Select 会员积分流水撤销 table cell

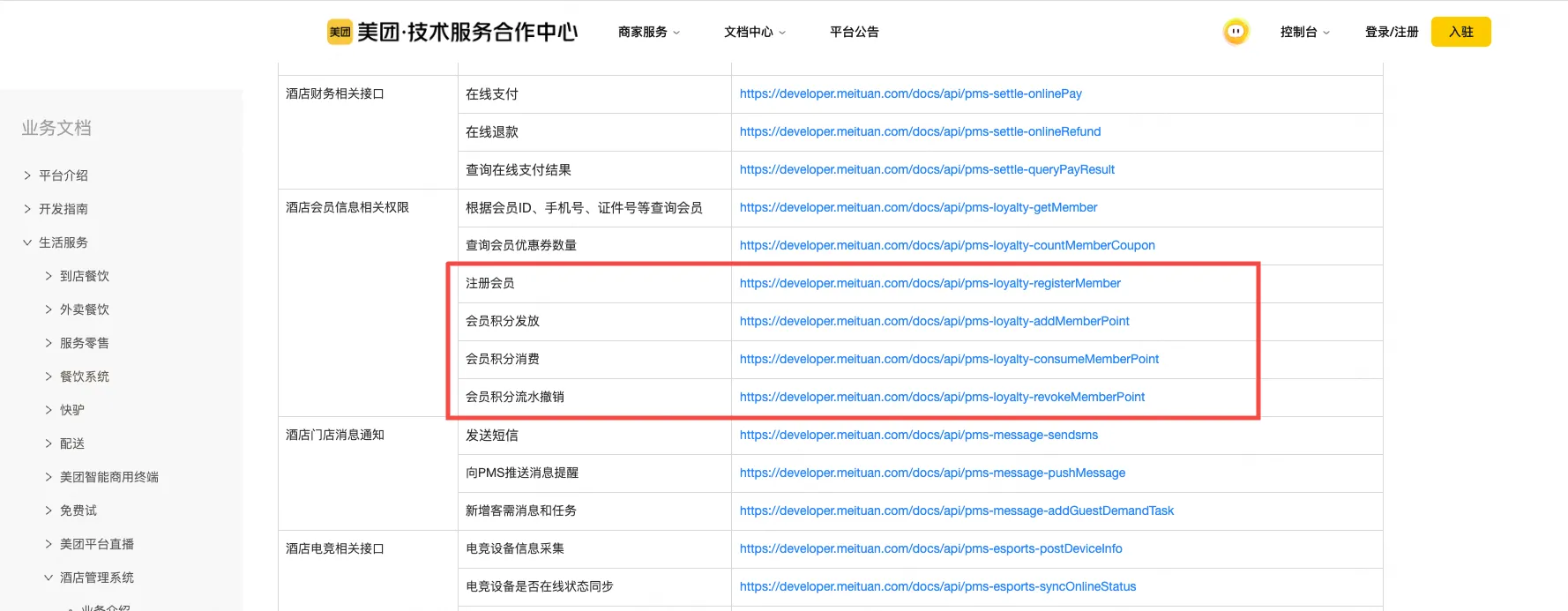[x=594, y=398]
